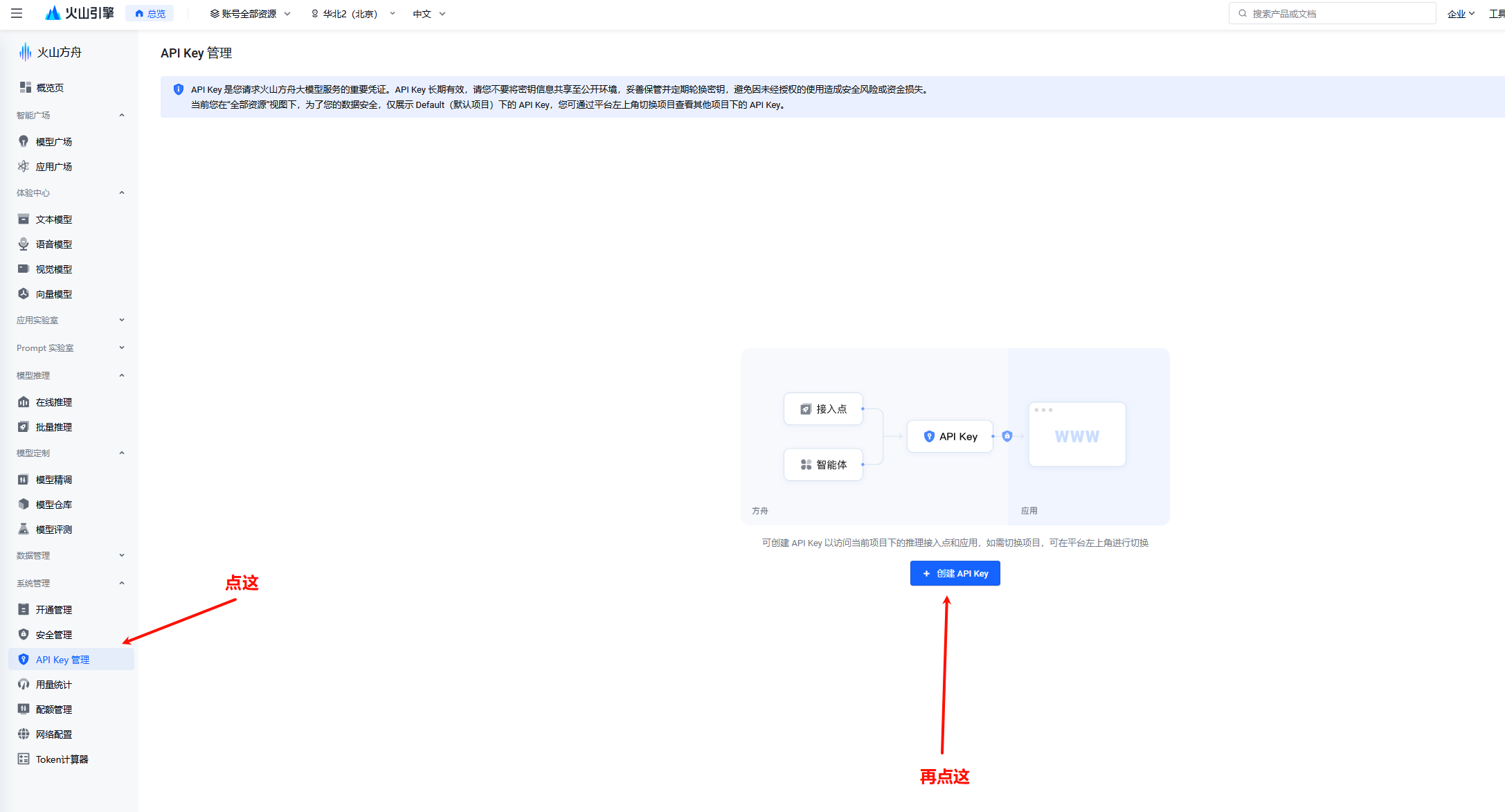The image size is (1505, 812).
Task: Open 模型仓库 menu item
Action: (71, 504)
